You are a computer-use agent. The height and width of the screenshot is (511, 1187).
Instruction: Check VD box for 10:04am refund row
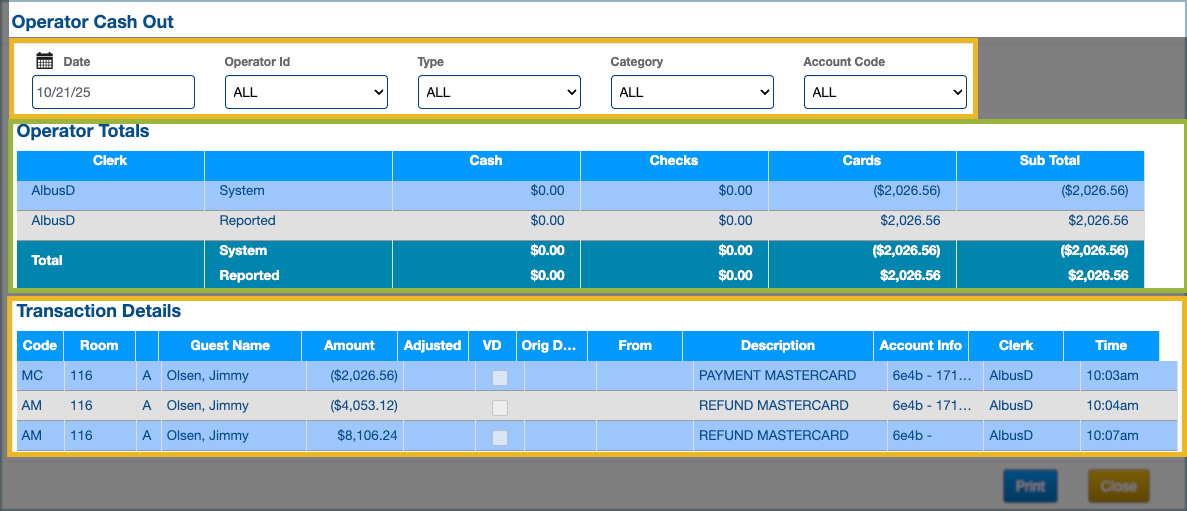(x=500, y=407)
